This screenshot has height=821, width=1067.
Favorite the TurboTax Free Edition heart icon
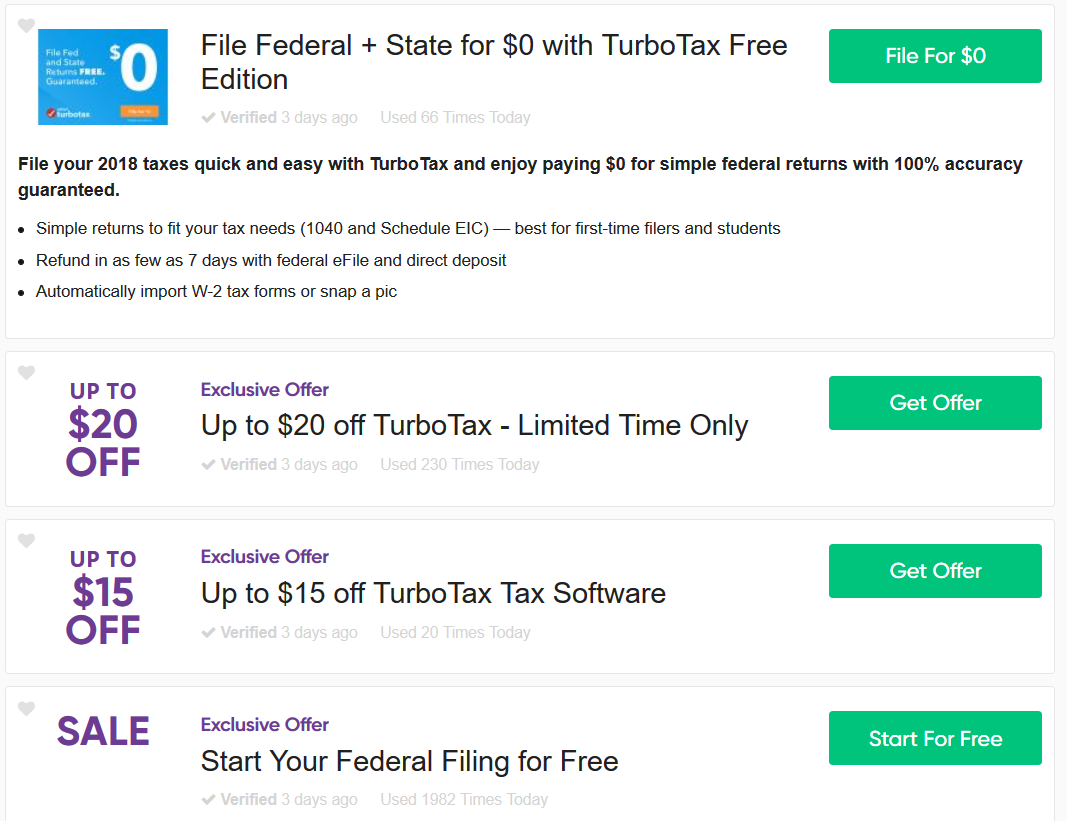[x=26, y=26]
